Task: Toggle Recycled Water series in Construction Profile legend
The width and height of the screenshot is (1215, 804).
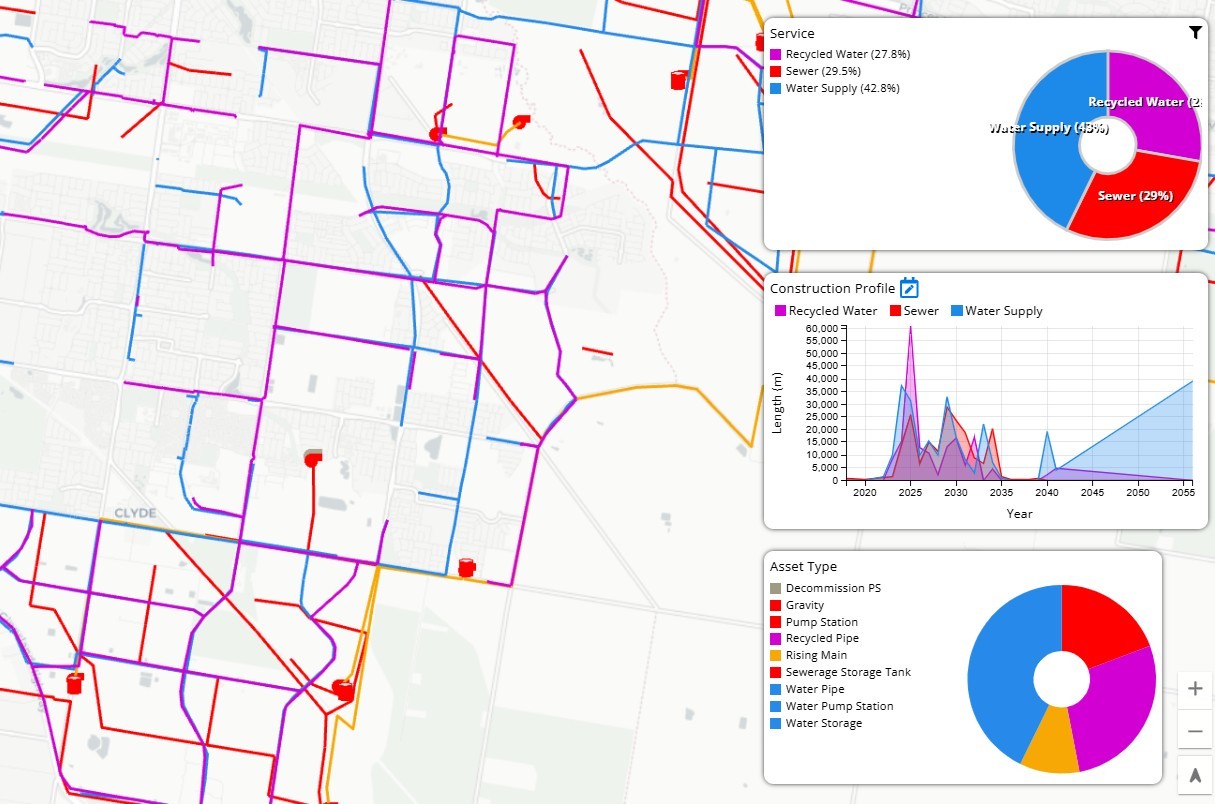Action: click(825, 311)
